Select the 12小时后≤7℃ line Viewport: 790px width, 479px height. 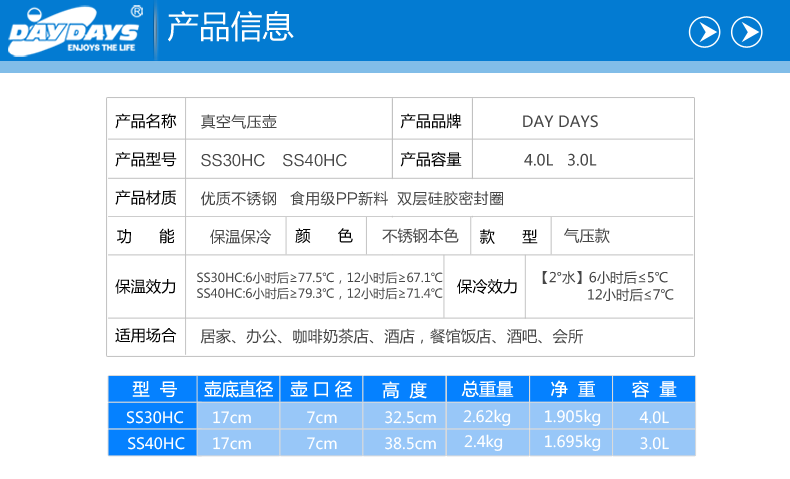pos(630,295)
